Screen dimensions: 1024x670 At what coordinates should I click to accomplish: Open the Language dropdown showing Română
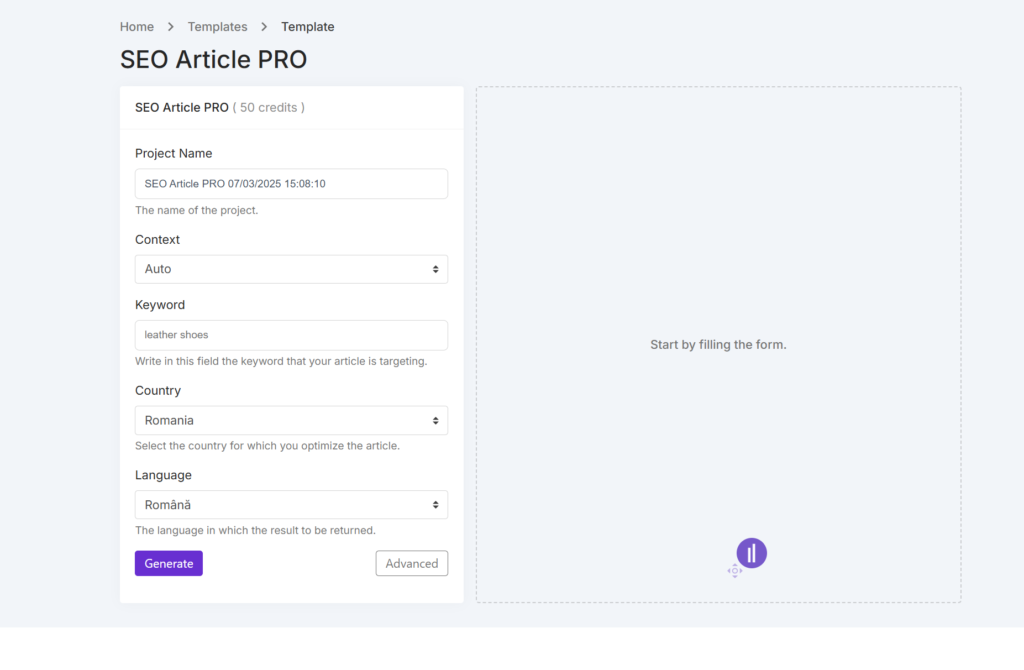(291, 505)
